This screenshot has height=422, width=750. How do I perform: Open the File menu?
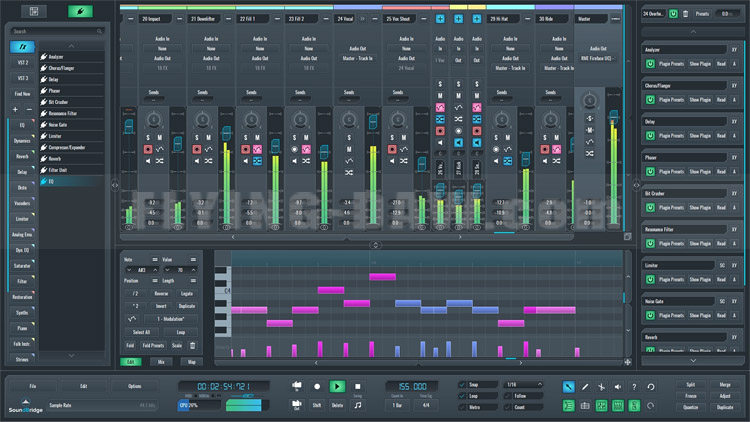pyautogui.click(x=33, y=386)
